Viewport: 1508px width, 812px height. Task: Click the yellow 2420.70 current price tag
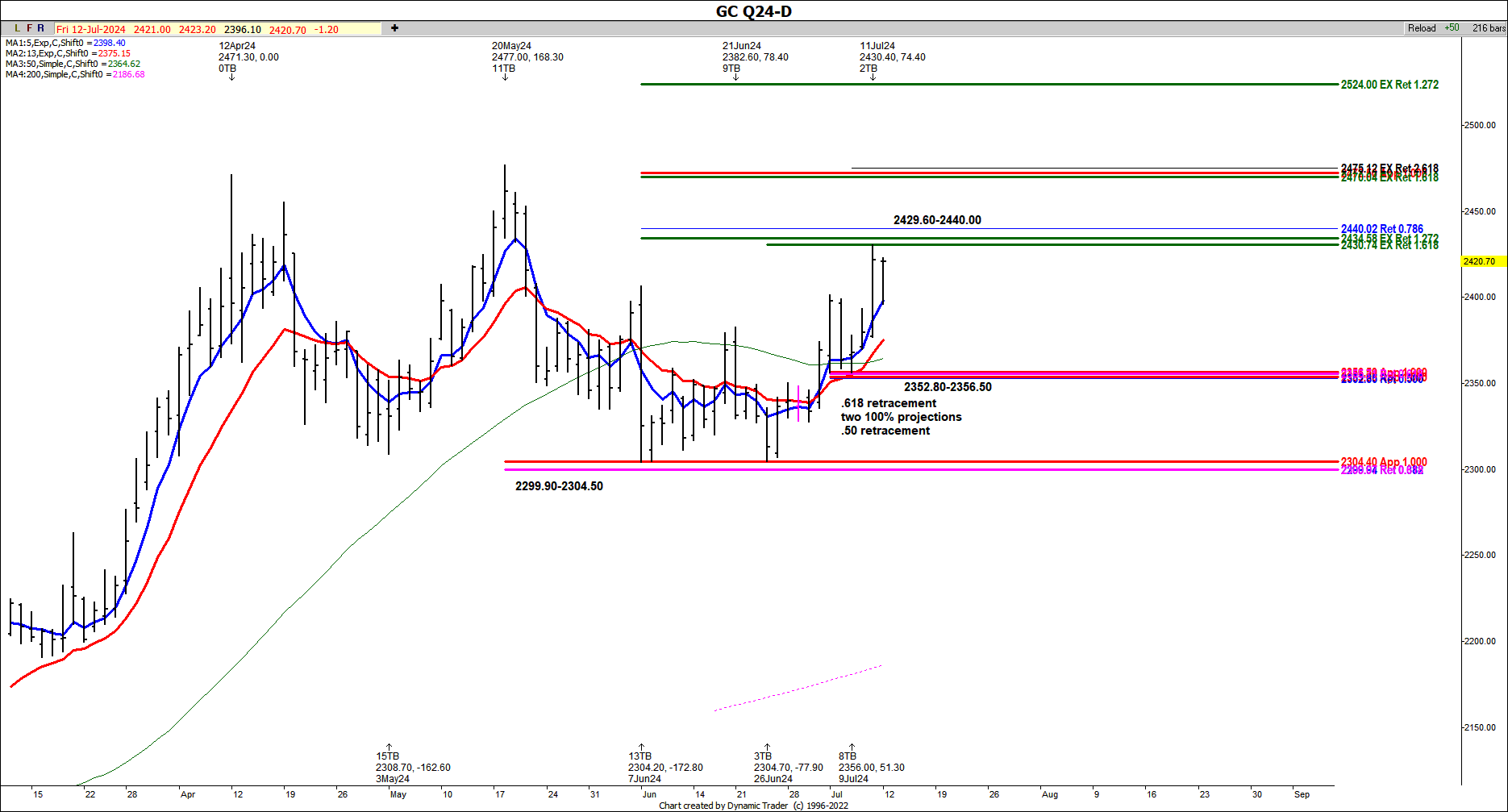coord(1479,261)
